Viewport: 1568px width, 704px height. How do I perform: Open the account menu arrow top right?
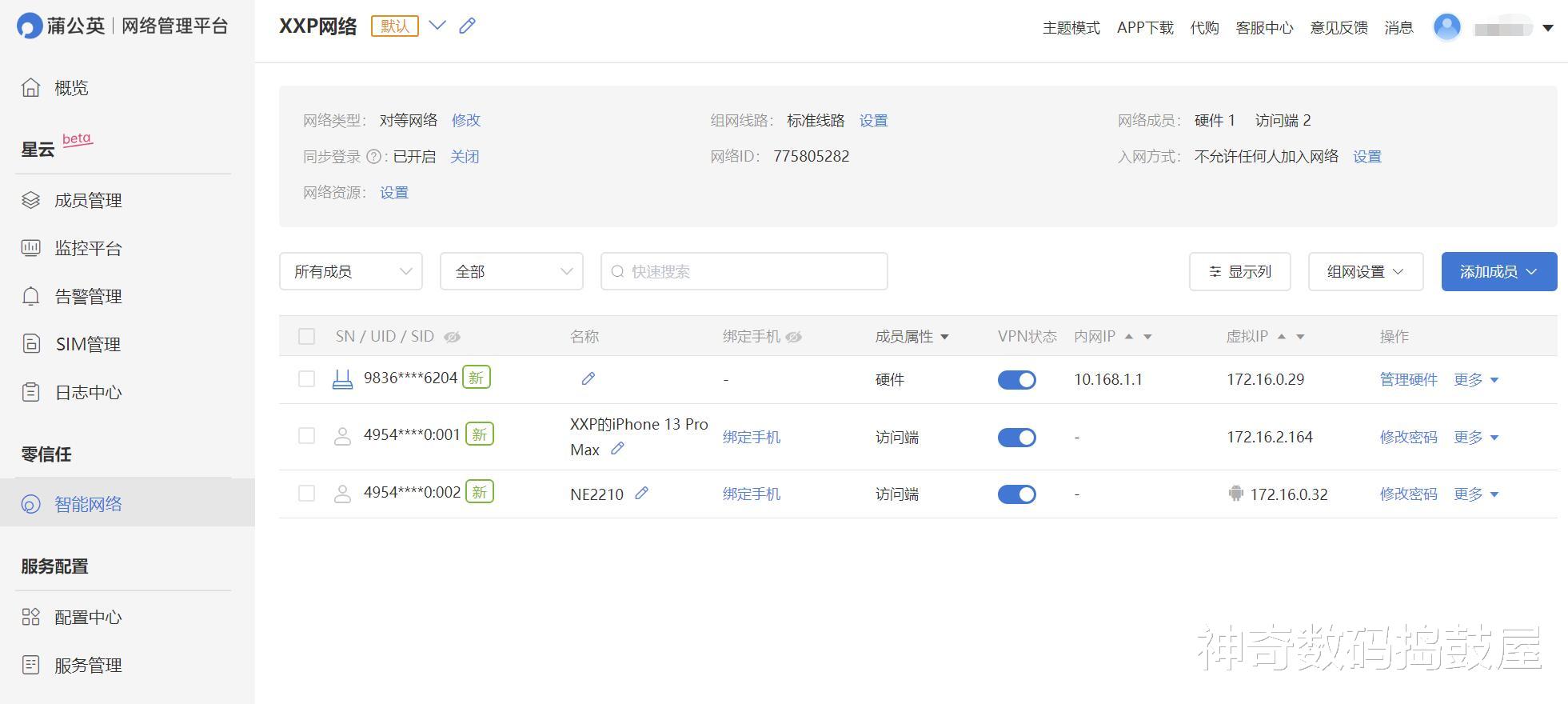1548,28
